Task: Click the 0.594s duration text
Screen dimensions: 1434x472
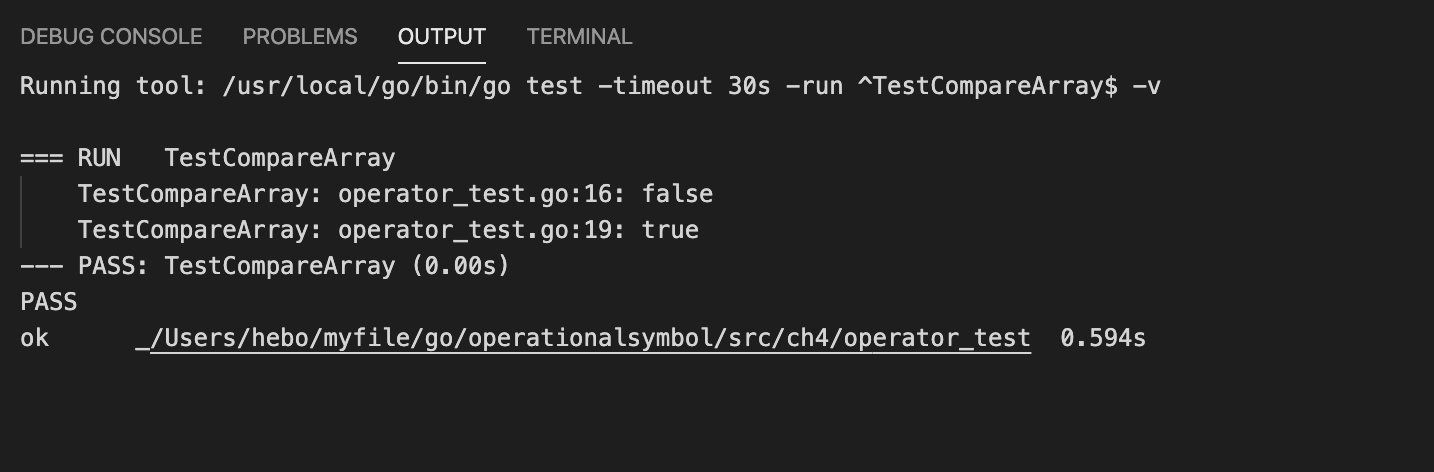Action: click(1103, 338)
